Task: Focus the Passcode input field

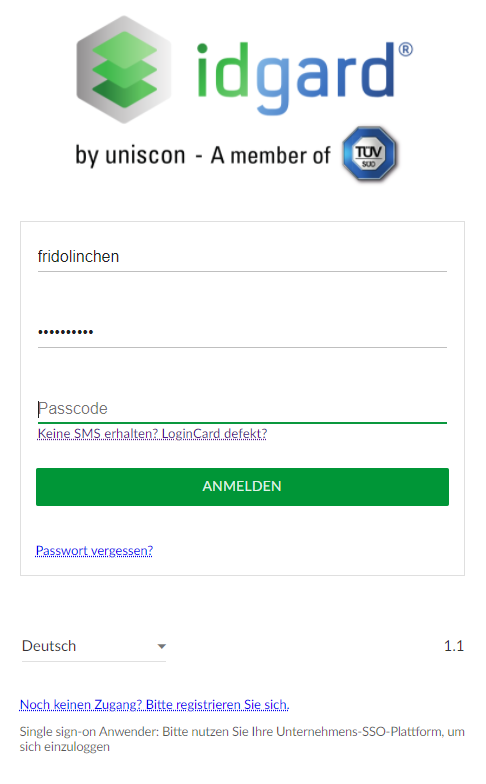Action: (x=242, y=408)
